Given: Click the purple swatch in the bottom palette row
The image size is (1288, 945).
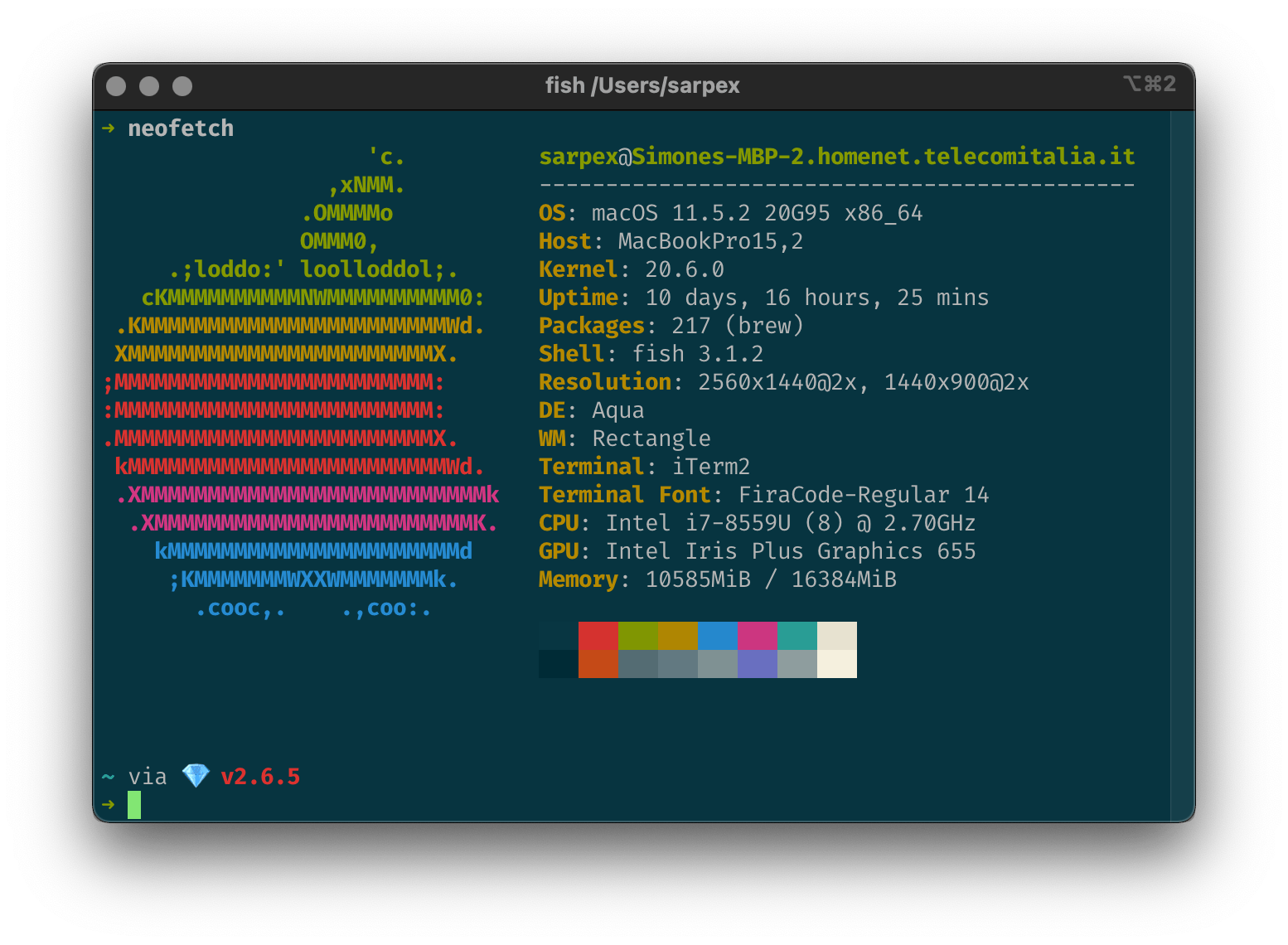Looking at the screenshot, I should coord(757,663).
